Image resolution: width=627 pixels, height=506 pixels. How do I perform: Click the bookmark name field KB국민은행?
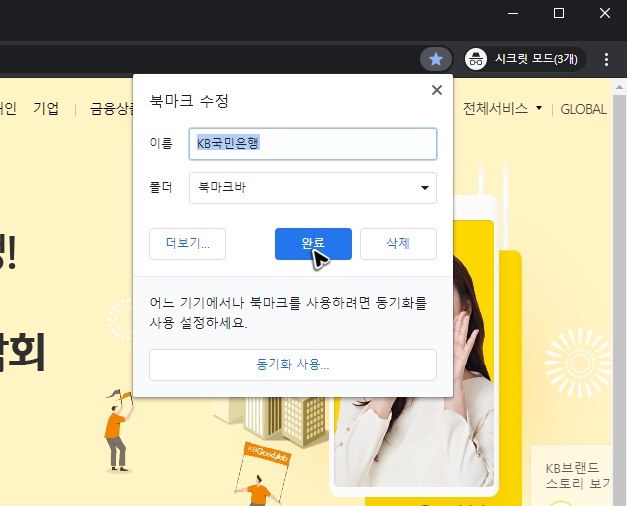(x=313, y=144)
